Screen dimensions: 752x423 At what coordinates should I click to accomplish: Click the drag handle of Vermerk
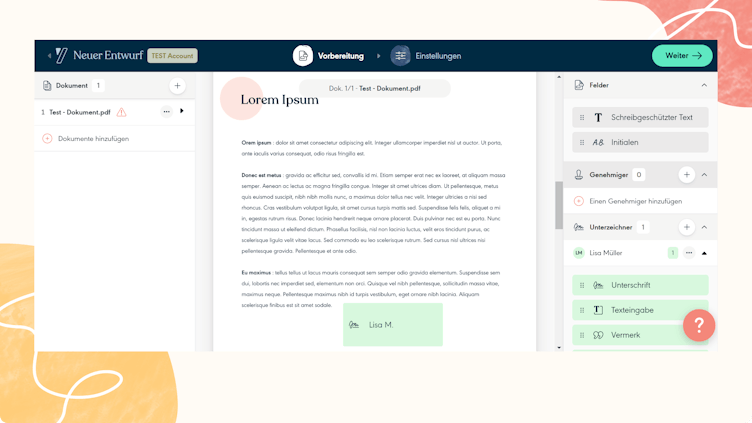[x=582, y=335]
